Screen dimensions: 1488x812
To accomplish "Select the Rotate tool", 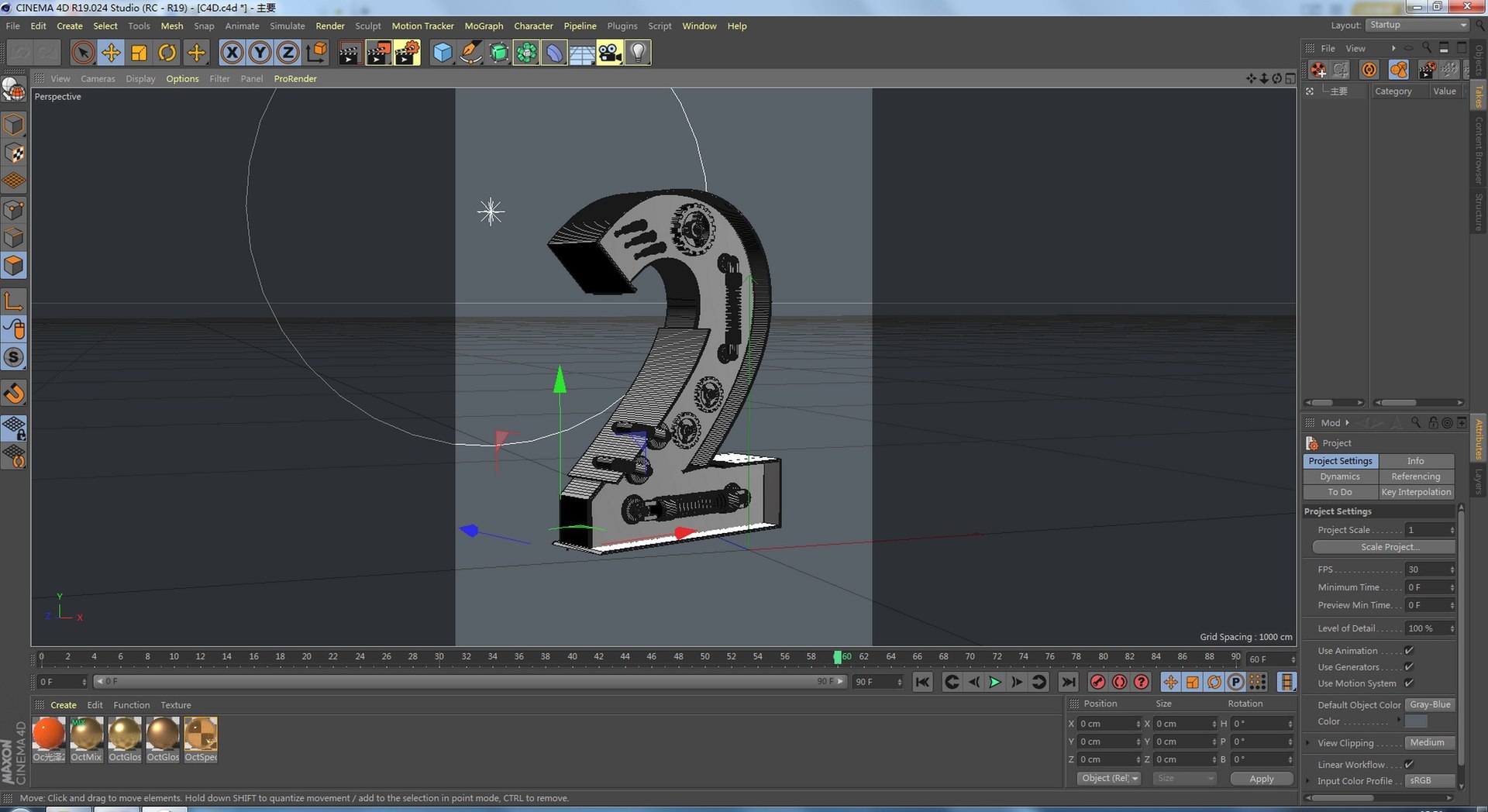I will (167, 53).
